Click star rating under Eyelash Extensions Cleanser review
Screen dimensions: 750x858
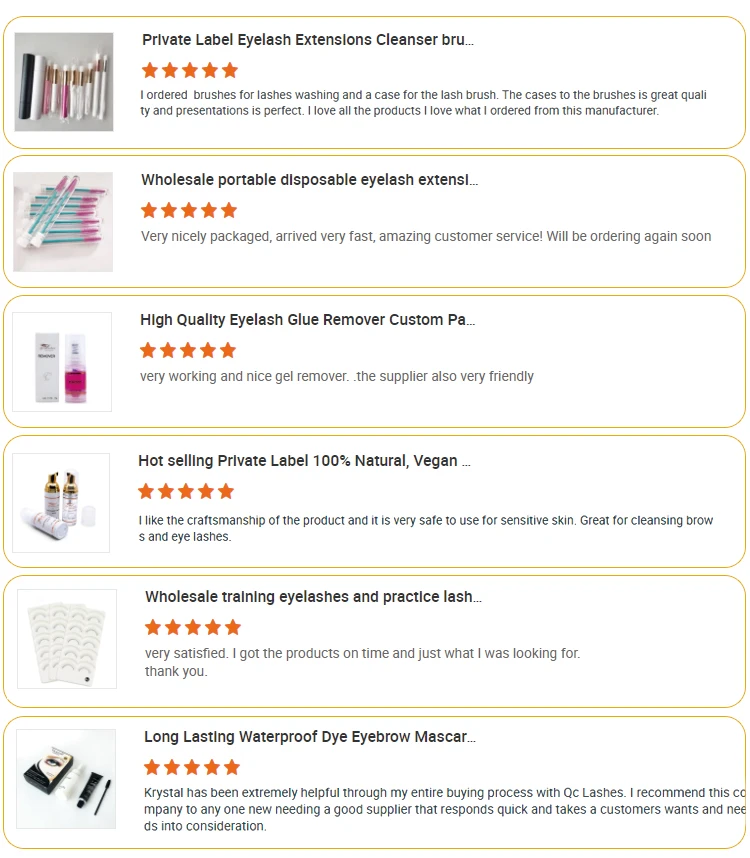click(x=190, y=70)
